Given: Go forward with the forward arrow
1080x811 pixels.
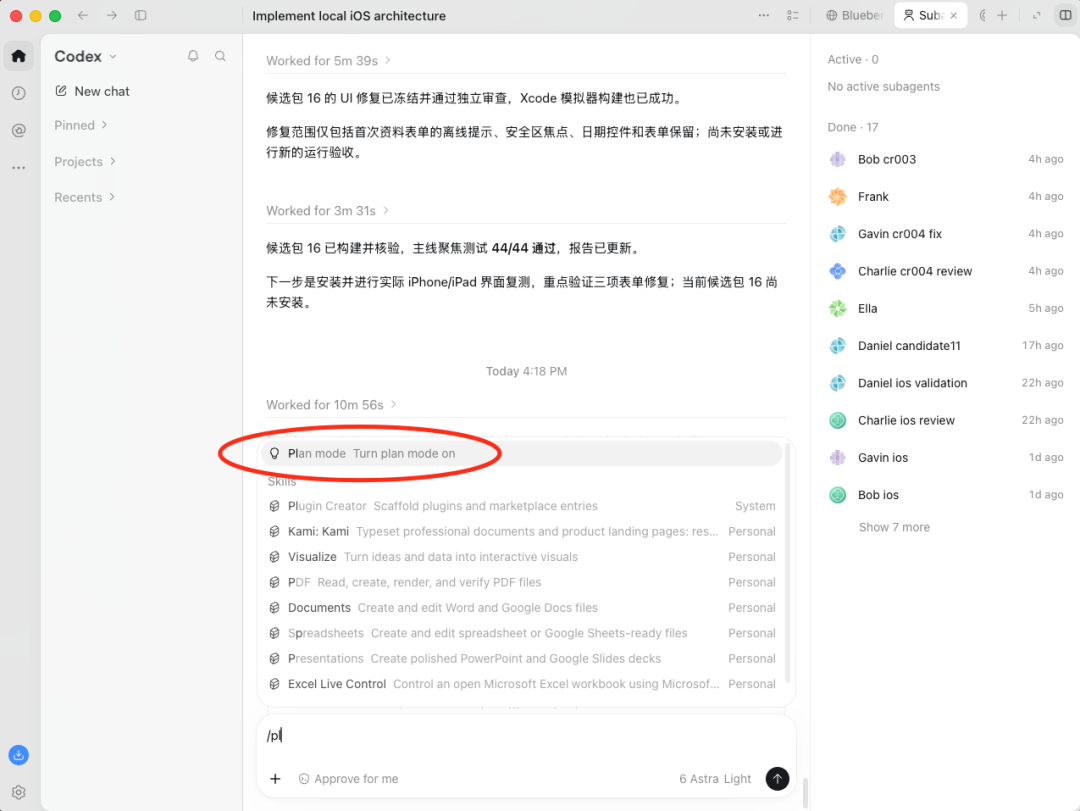Looking at the screenshot, I should (112, 15).
